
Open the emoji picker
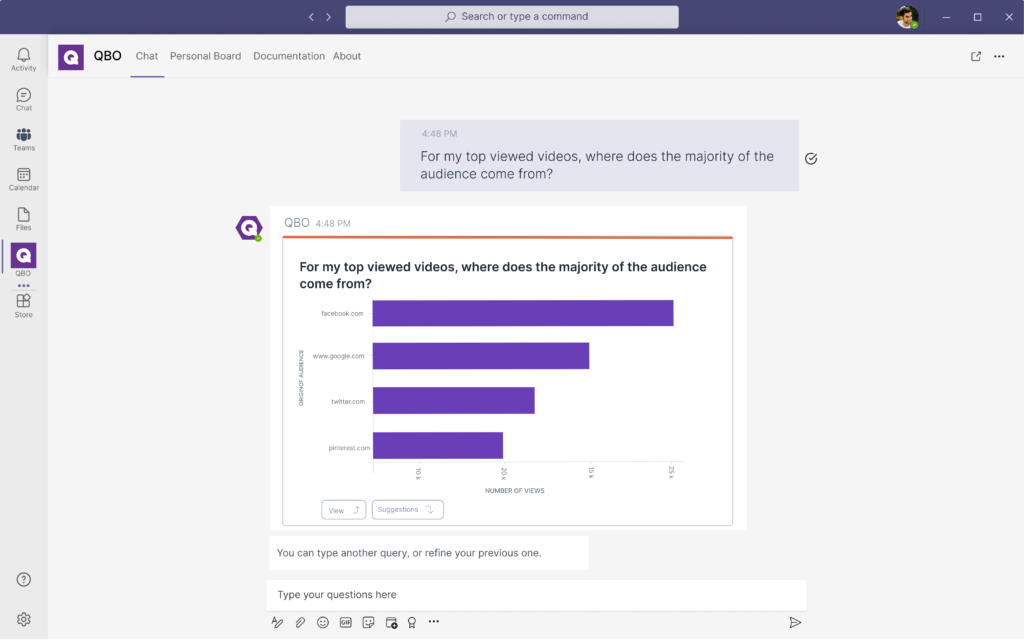(x=323, y=622)
